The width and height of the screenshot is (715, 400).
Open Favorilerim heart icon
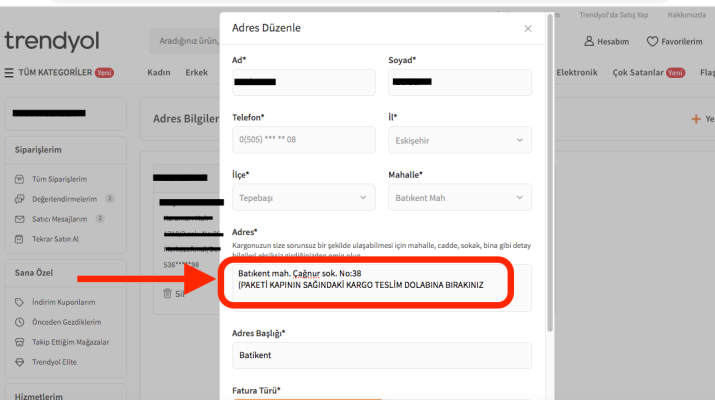click(x=653, y=41)
